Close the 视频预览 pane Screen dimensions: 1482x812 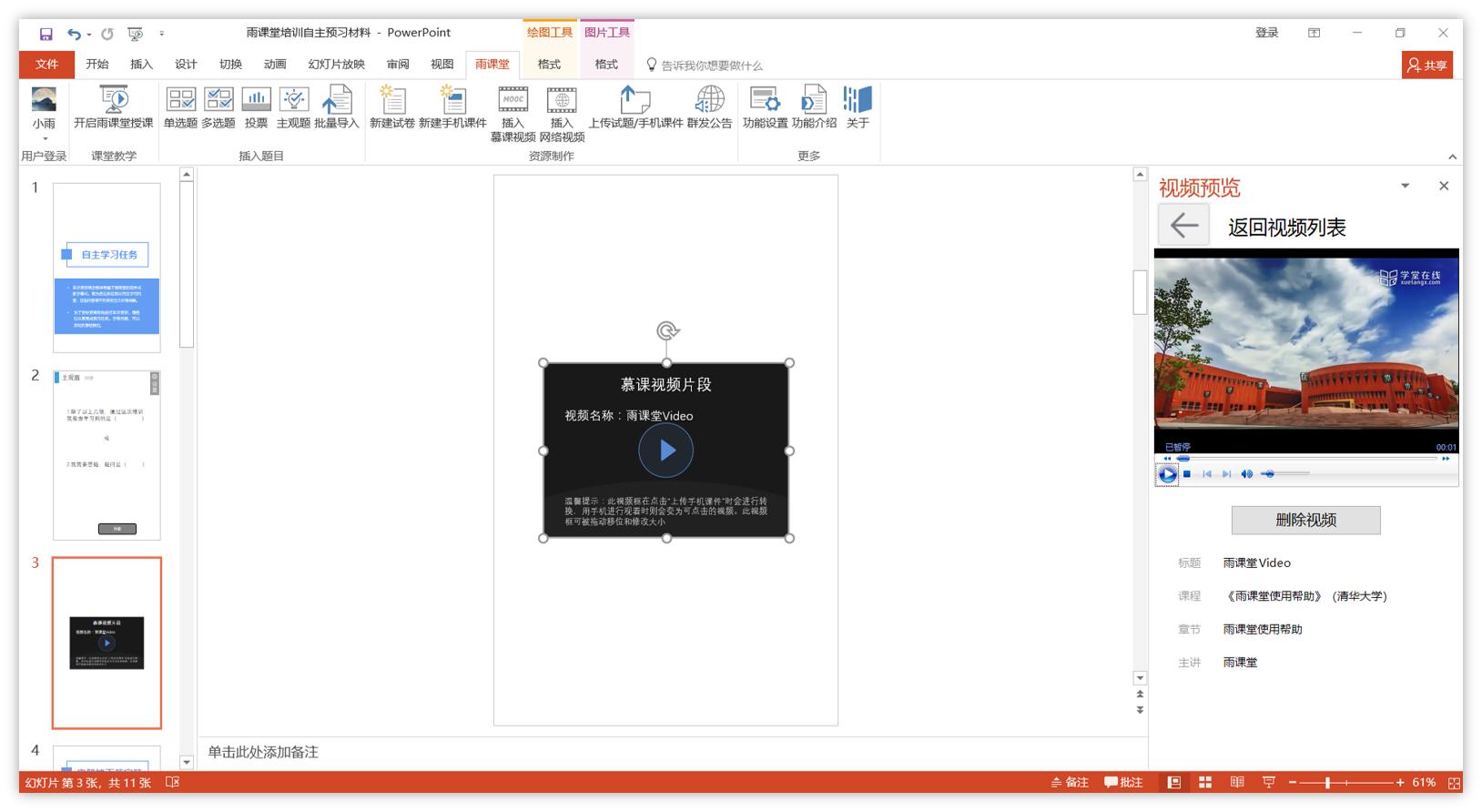coord(1444,186)
